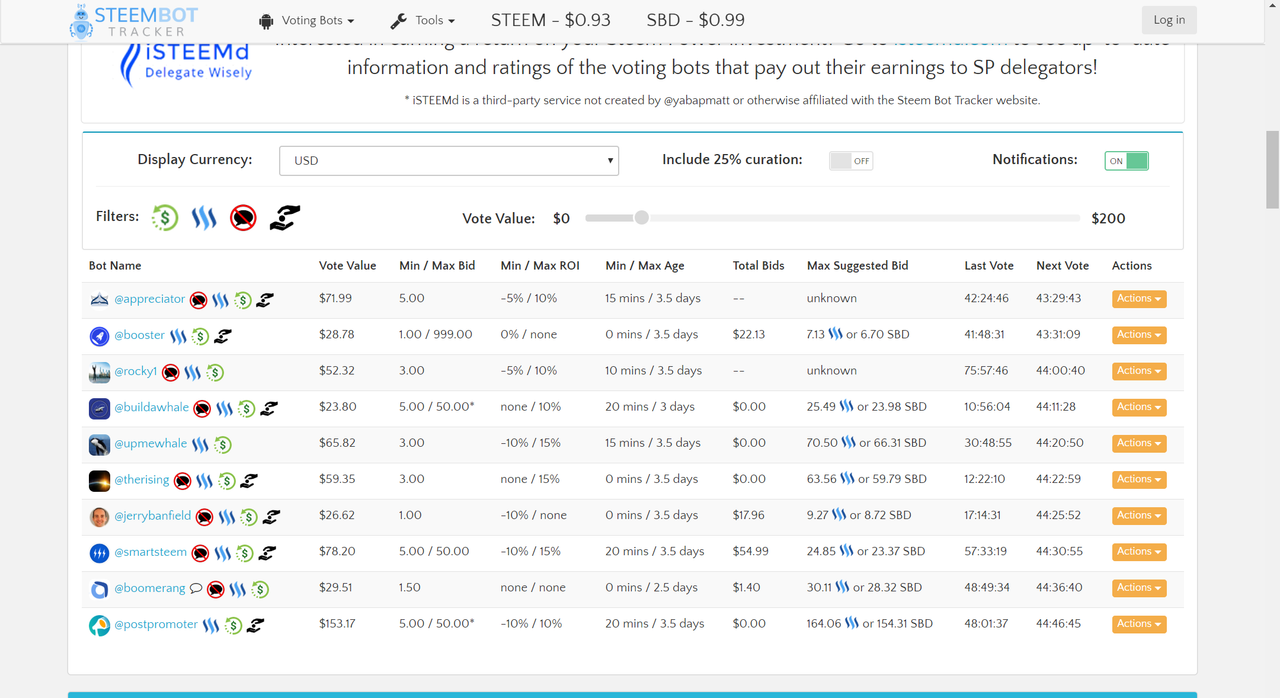Open Actions dropdown for @smartsteem
Screen dimensions: 1280x698
1139,551
